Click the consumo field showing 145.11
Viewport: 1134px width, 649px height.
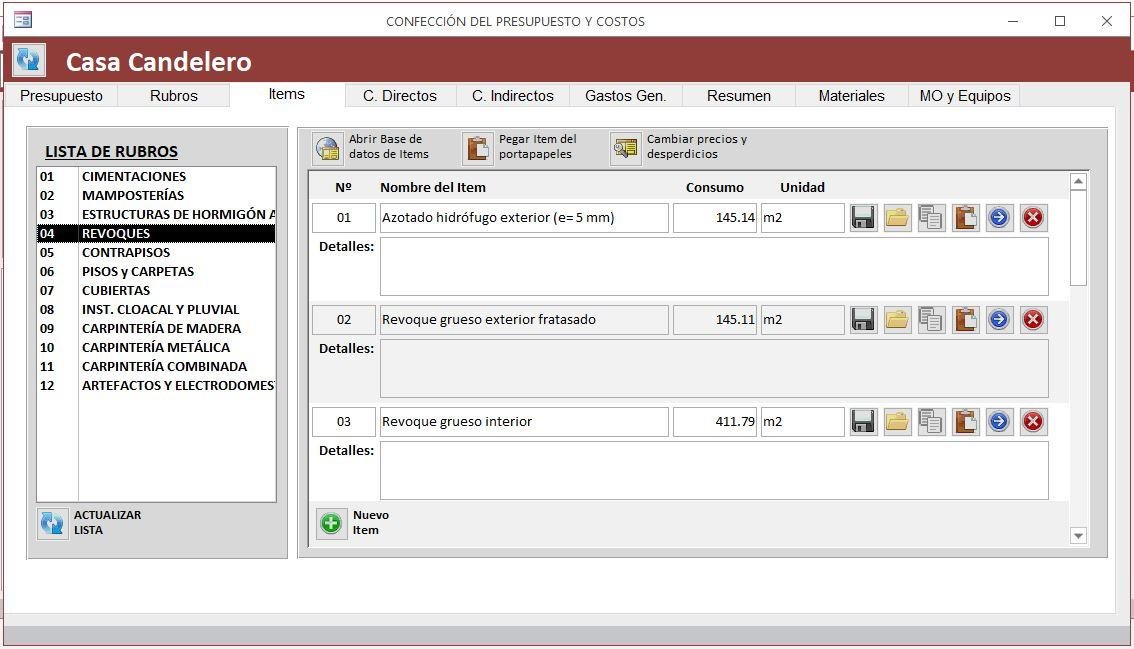[x=715, y=320]
